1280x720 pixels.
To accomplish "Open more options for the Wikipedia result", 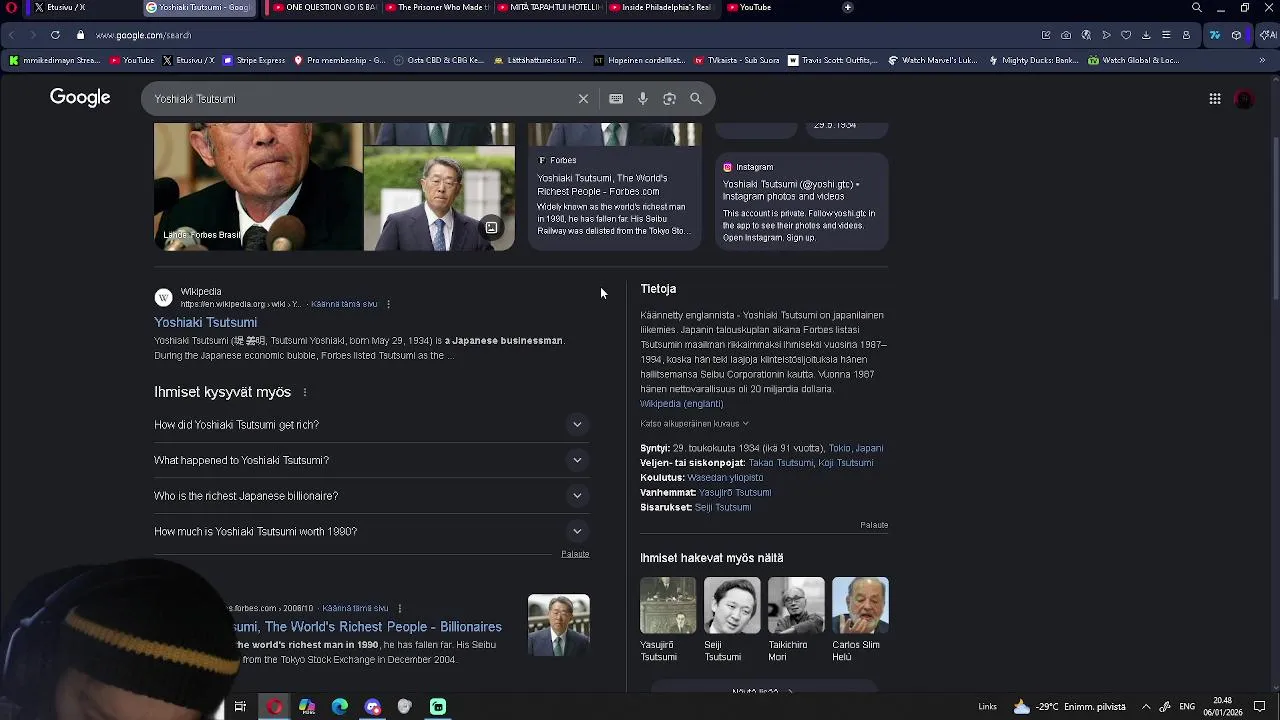I will (388, 304).
